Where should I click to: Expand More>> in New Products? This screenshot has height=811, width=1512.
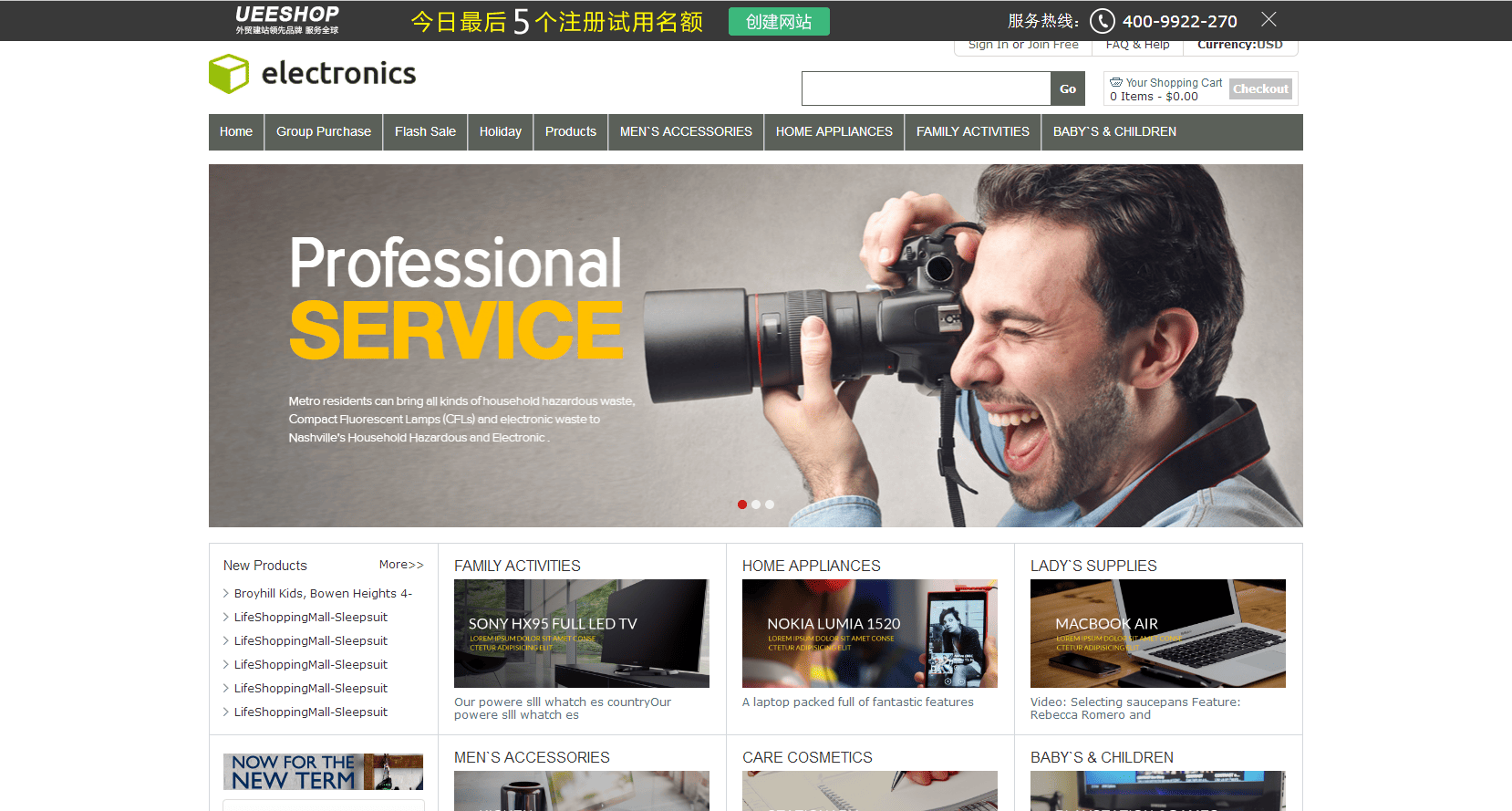point(401,565)
